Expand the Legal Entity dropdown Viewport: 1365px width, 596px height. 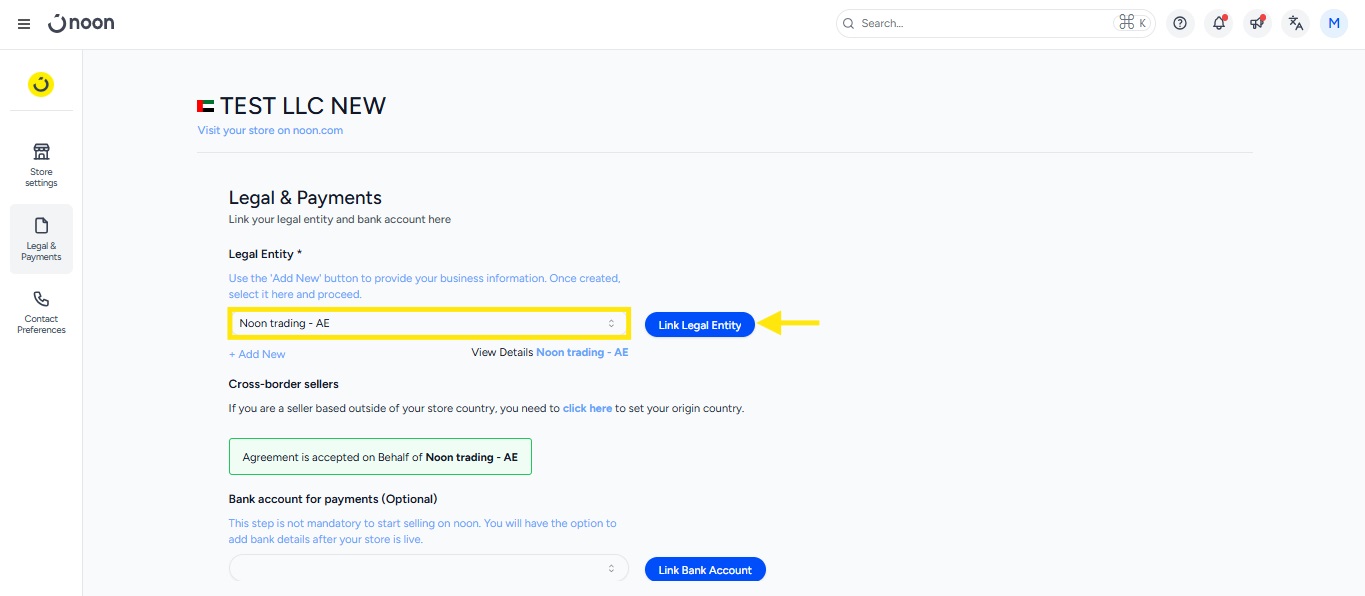point(428,323)
